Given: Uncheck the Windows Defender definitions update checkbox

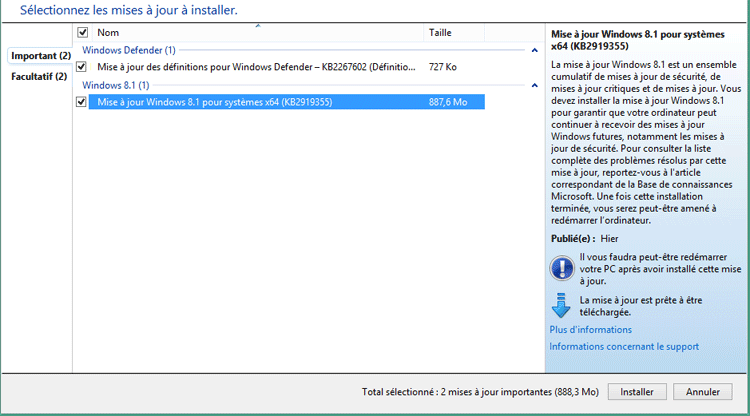Looking at the screenshot, I should [82, 66].
